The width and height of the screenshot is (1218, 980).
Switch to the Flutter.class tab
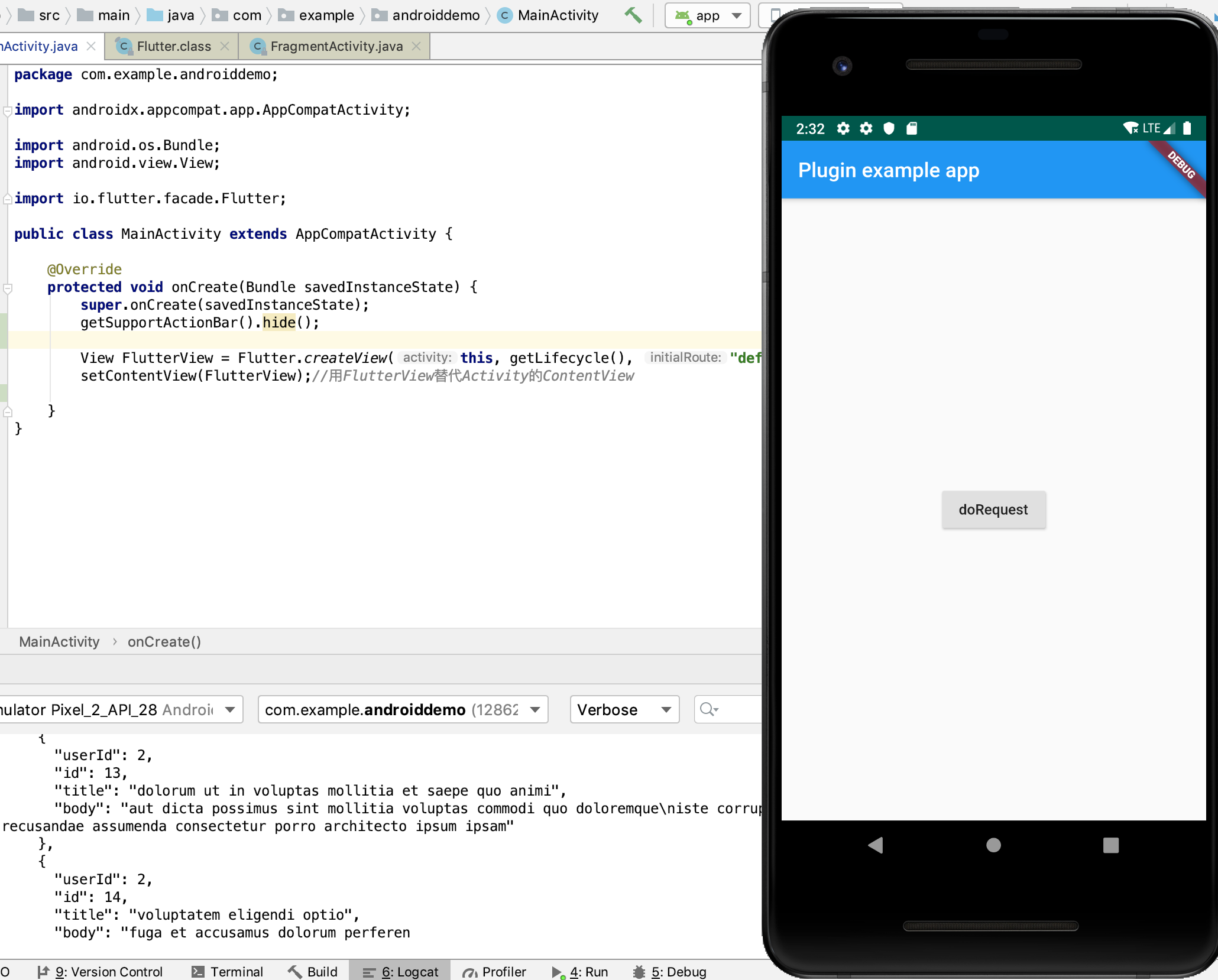pyautogui.click(x=173, y=46)
